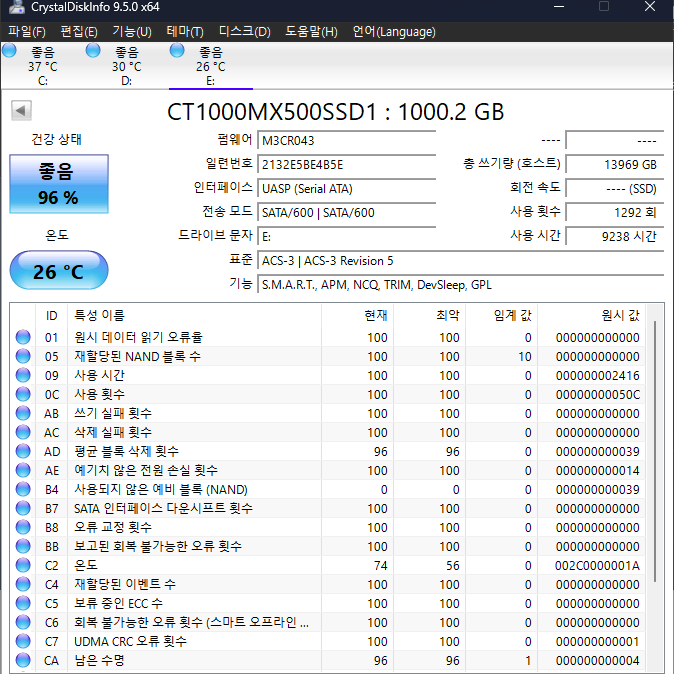Click the 특성 이름 column header

point(194,316)
